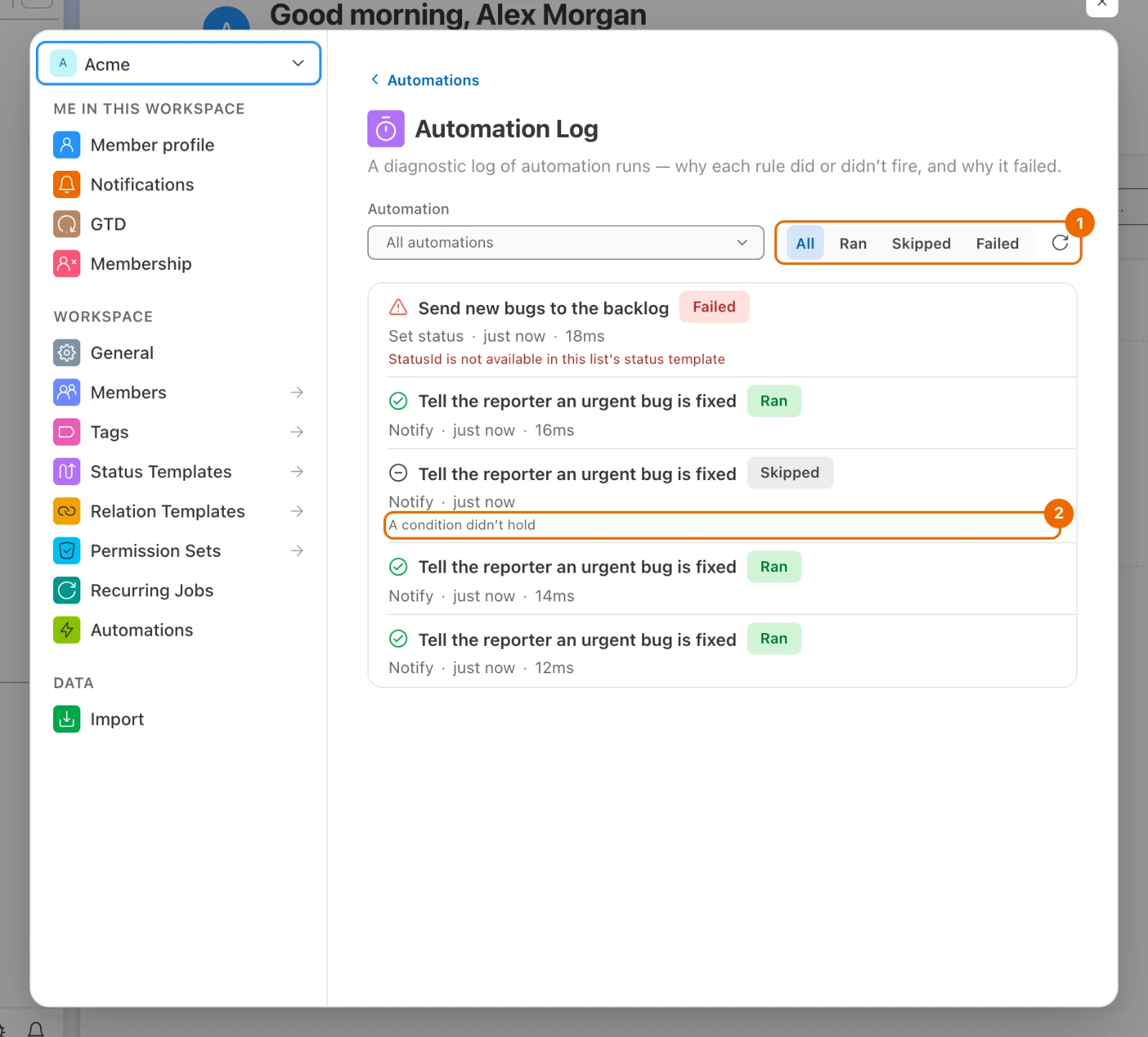Go back to Automations link

coord(425,80)
